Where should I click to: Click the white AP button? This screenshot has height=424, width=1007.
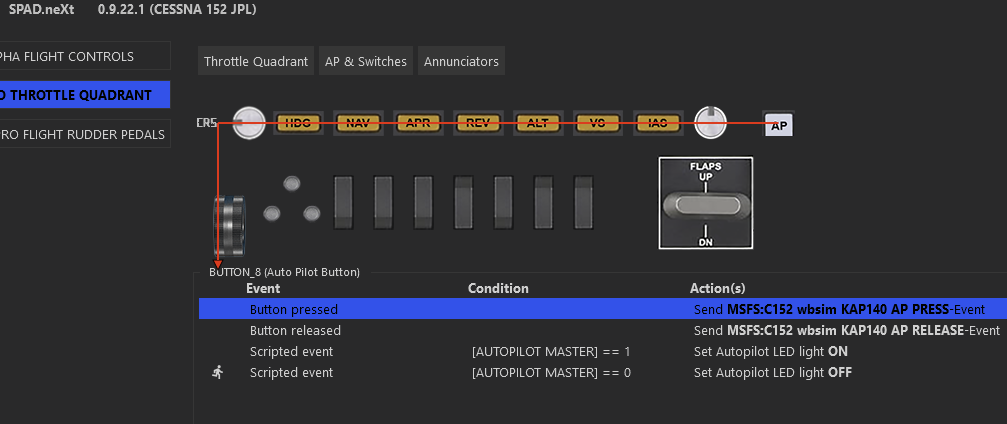pos(778,125)
